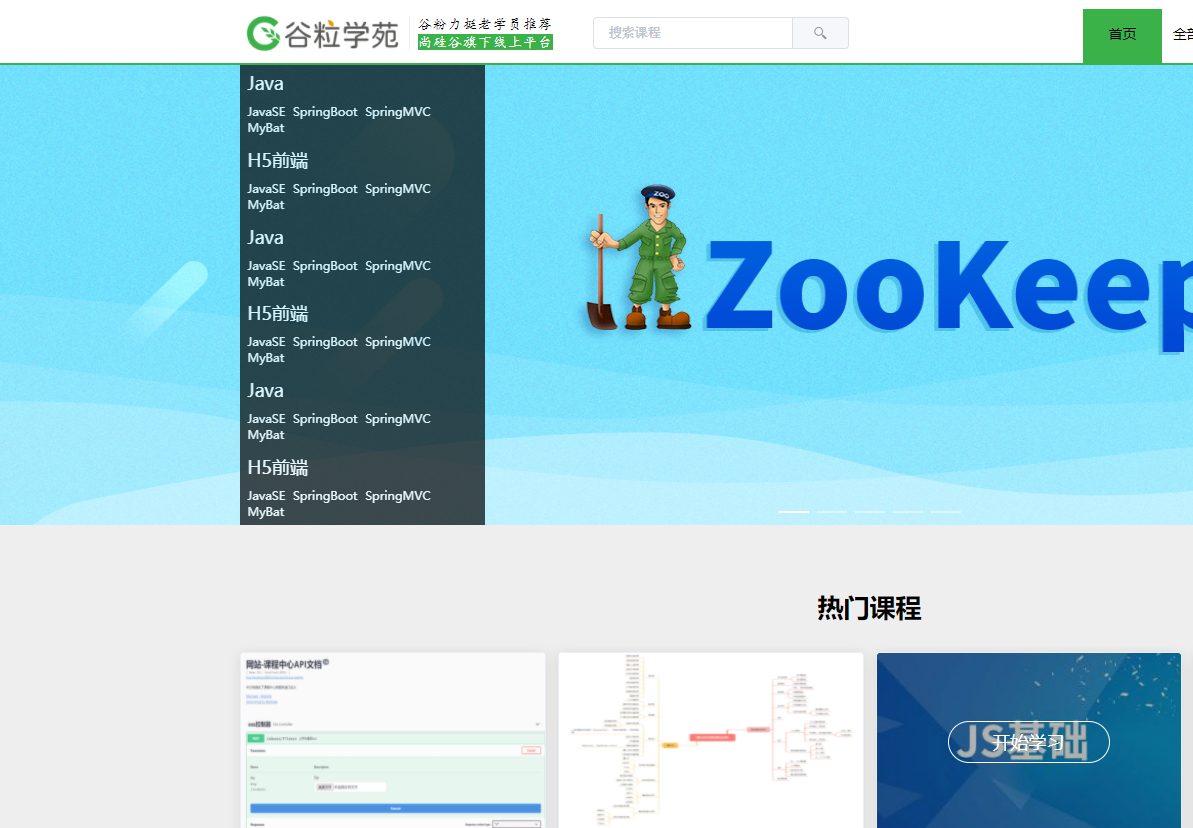Open MyBat link under the topmost Java

tap(266, 128)
